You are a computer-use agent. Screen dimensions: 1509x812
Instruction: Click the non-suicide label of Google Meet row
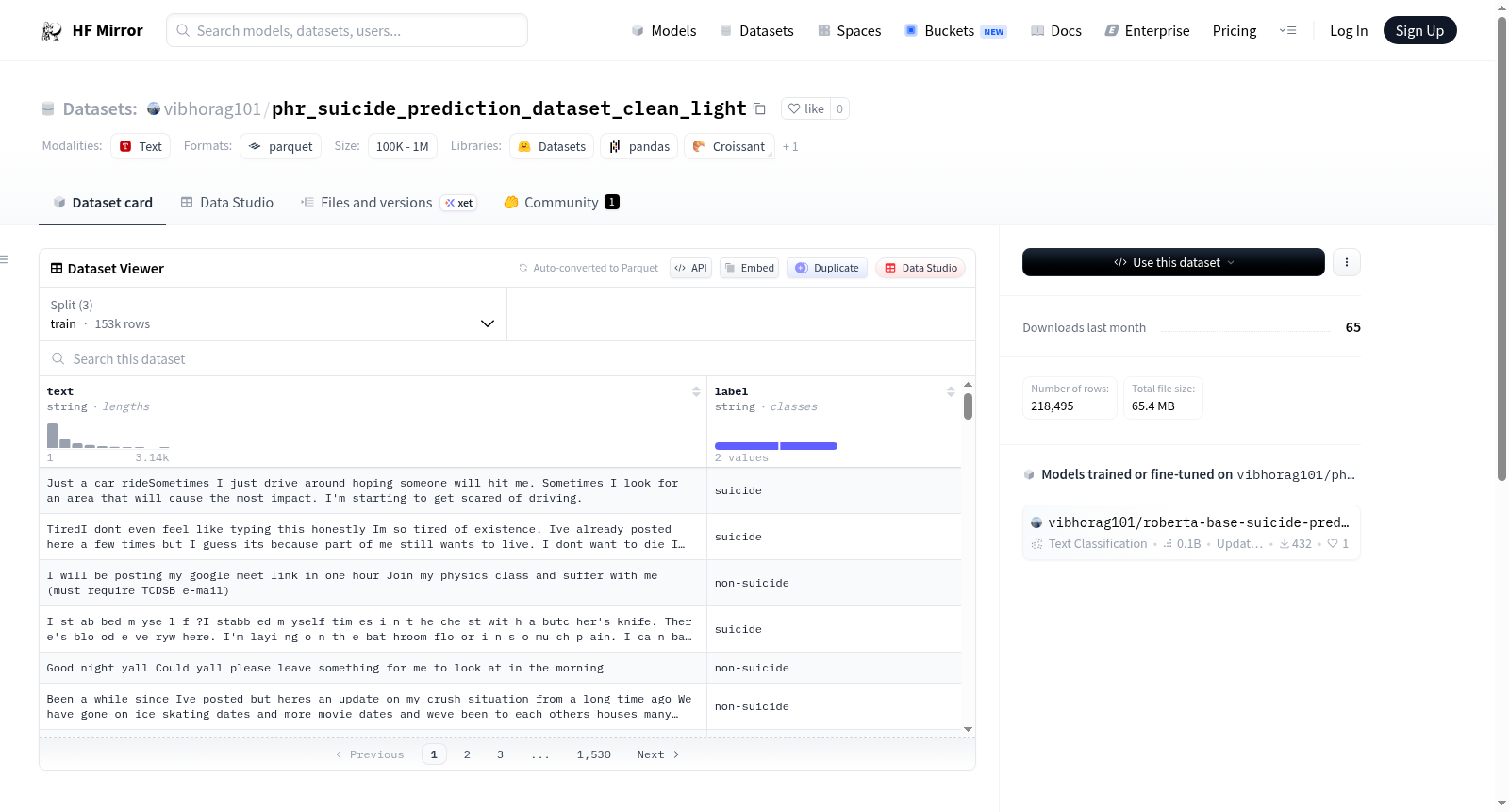pyautogui.click(x=752, y=583)
